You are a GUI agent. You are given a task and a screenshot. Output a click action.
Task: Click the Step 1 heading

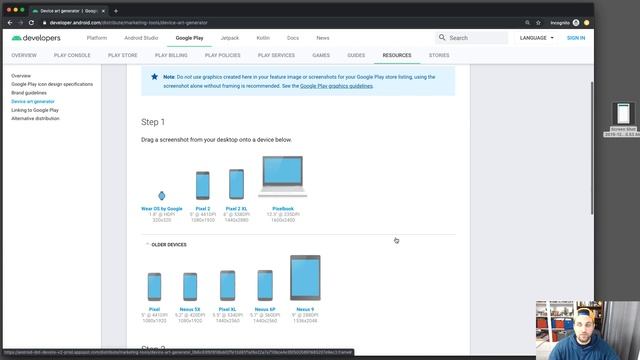(153, 122)
